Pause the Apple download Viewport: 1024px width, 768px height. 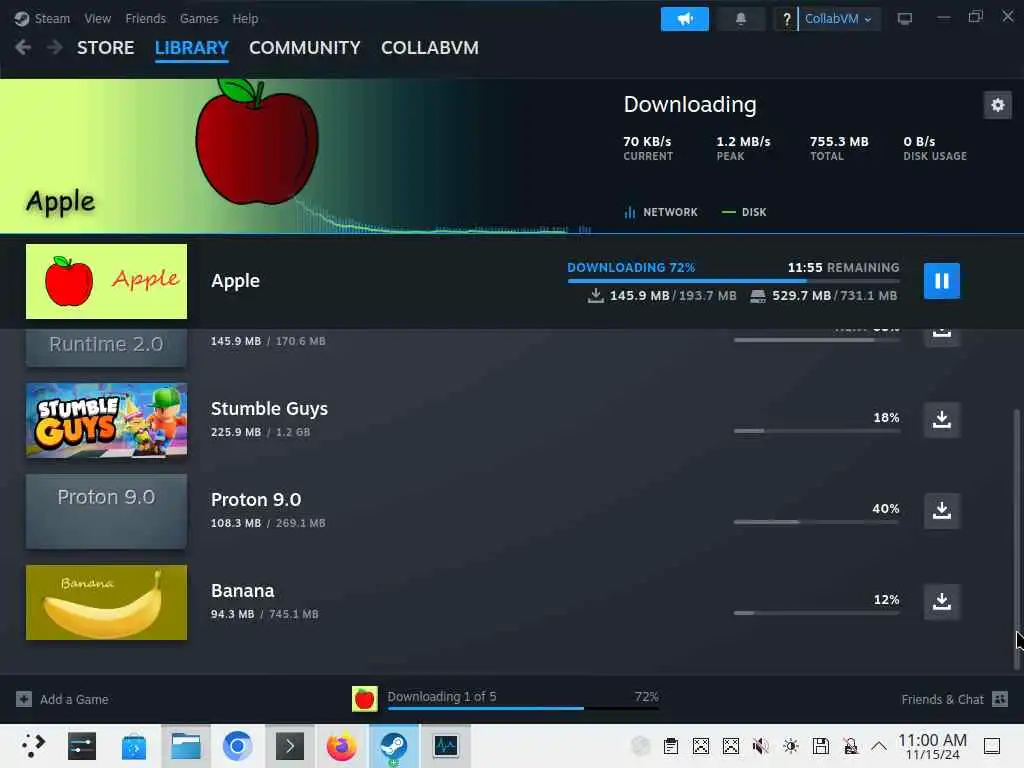941,281
